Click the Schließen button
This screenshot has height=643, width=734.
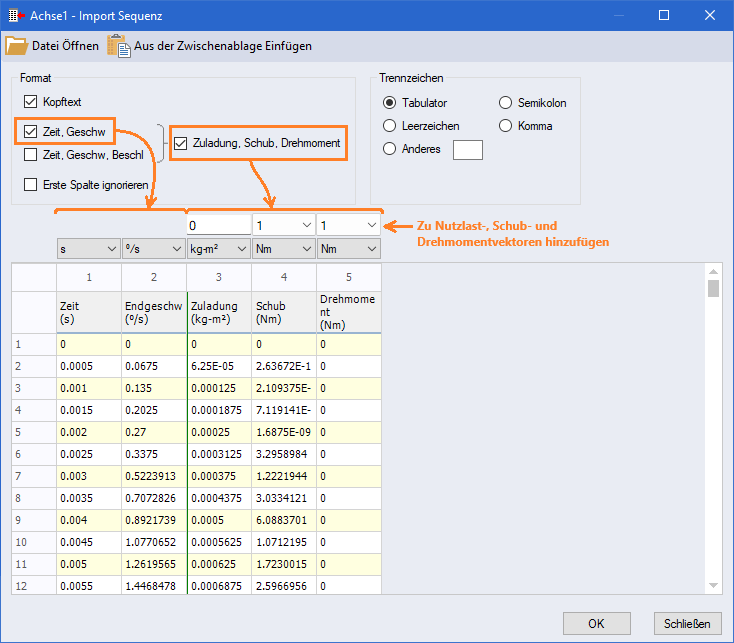pyautogui.click(x=687, y=623)
